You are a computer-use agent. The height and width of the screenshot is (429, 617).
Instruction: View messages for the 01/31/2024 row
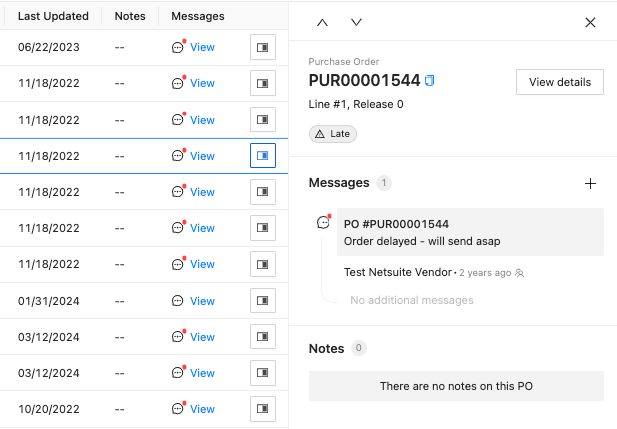click(202, 301)
